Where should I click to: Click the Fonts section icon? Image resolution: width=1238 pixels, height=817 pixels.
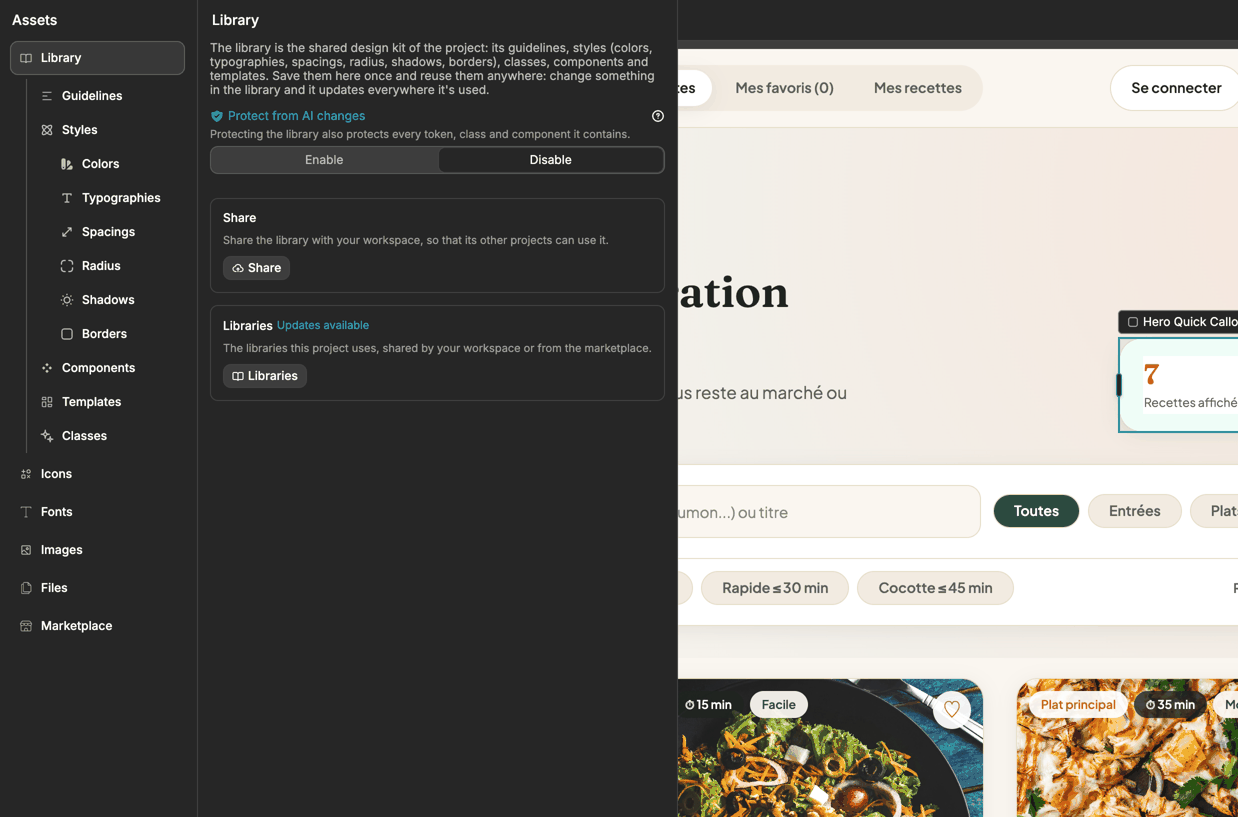pos(26,512)
